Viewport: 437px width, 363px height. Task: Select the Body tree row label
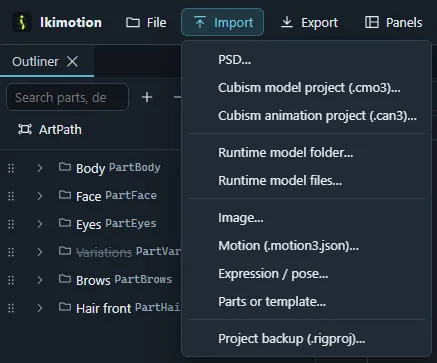coord(91,169)
